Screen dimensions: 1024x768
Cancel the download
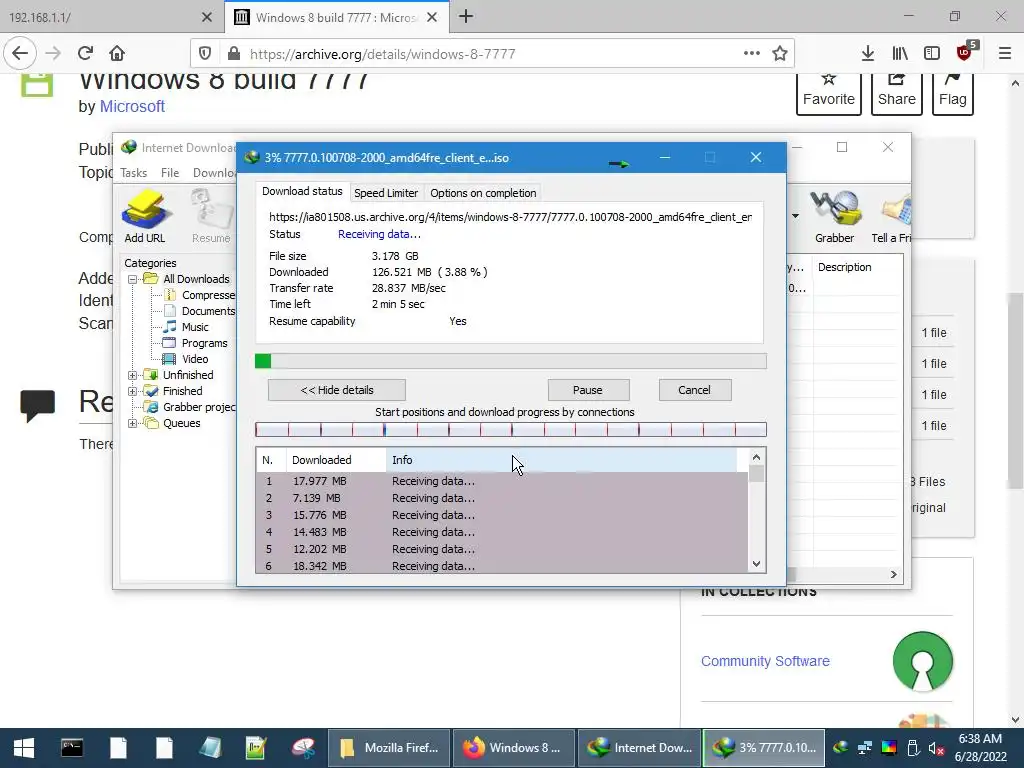pyautogui.click(x=694, y=390)
